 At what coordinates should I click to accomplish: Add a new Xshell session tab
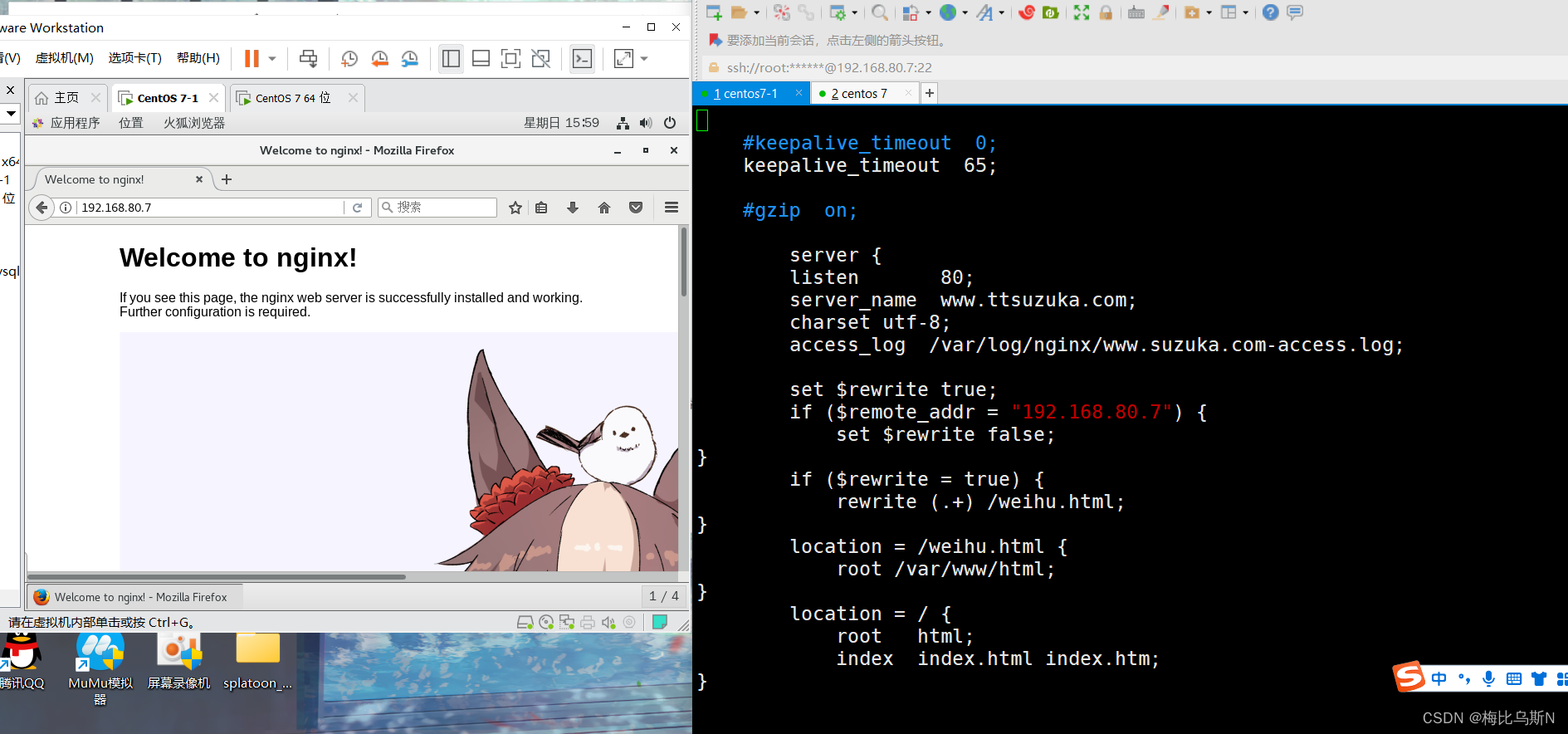(930, 93)
